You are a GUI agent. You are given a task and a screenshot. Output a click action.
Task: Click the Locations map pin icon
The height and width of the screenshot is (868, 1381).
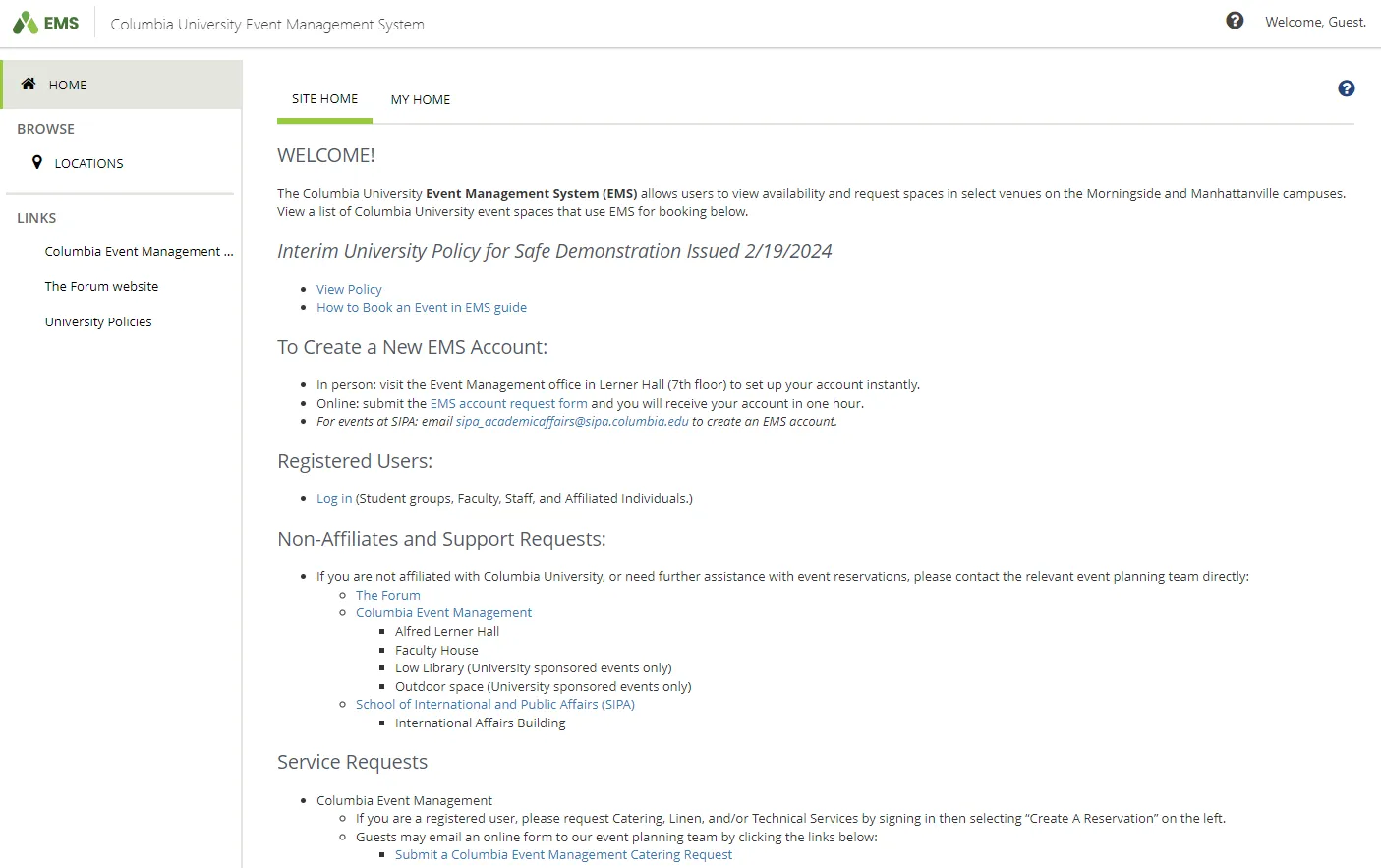[37, 162]
